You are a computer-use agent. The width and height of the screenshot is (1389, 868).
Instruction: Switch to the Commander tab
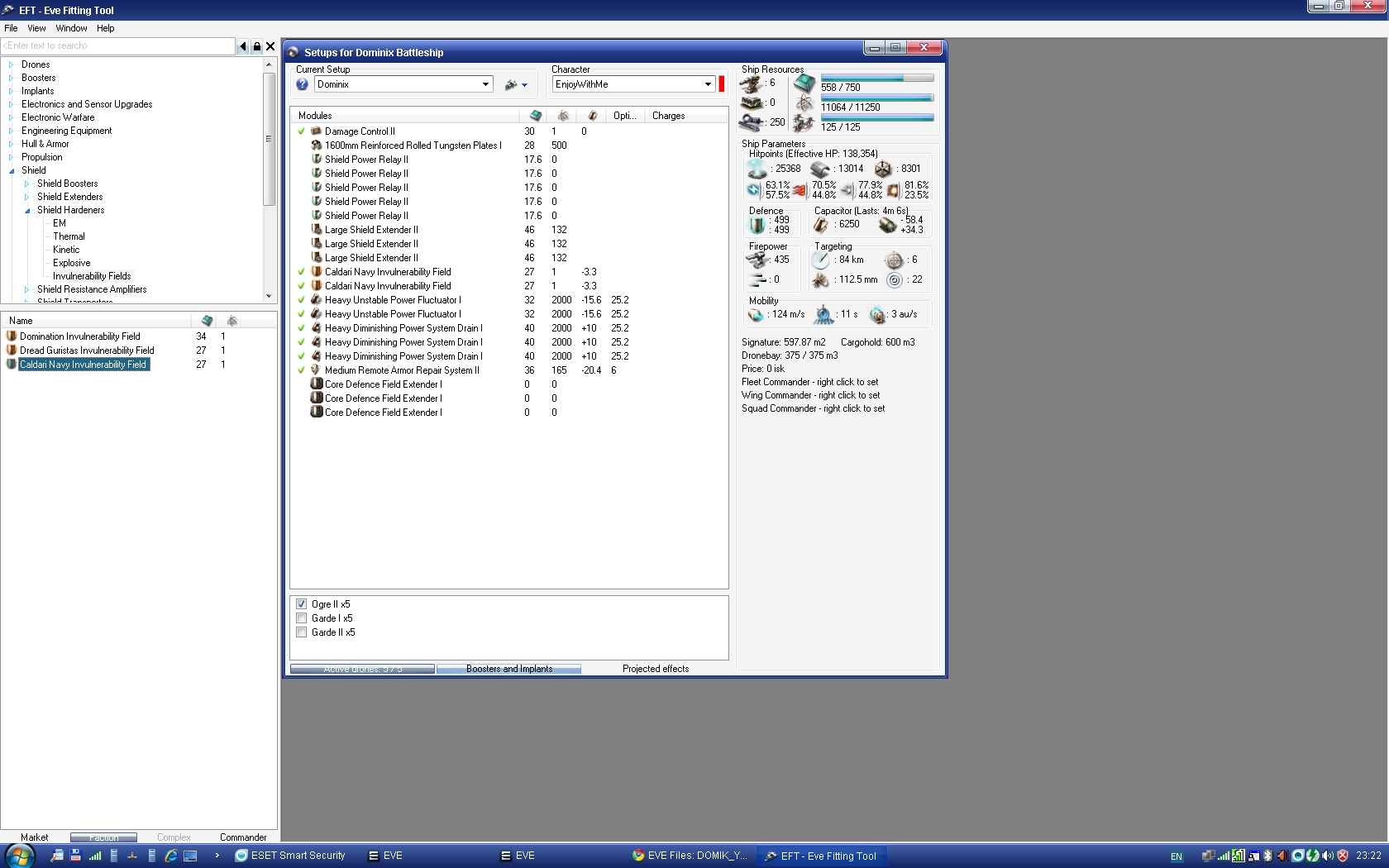(x=243, y=837)
